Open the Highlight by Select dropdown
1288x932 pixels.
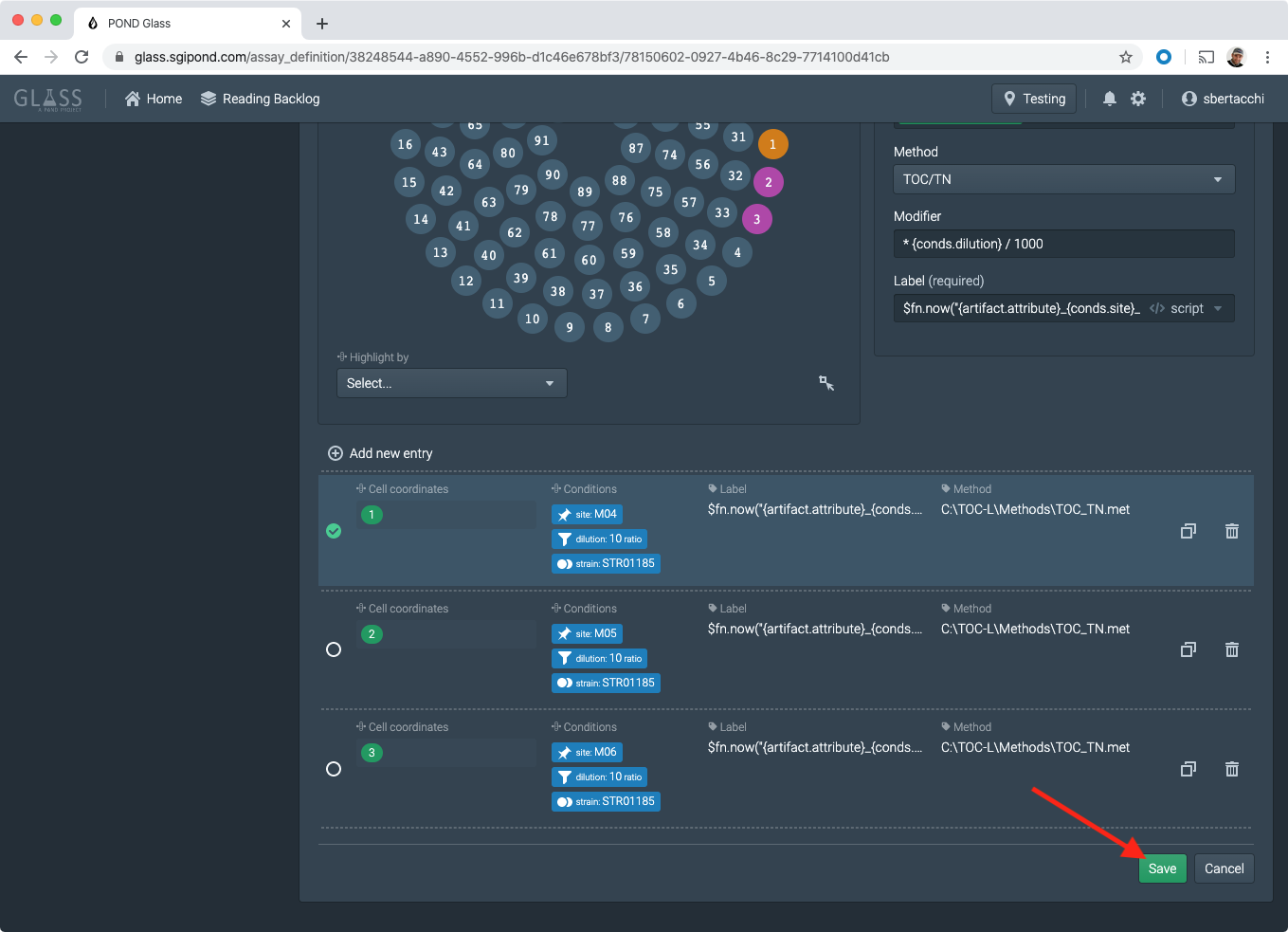[x=451, y=383]
